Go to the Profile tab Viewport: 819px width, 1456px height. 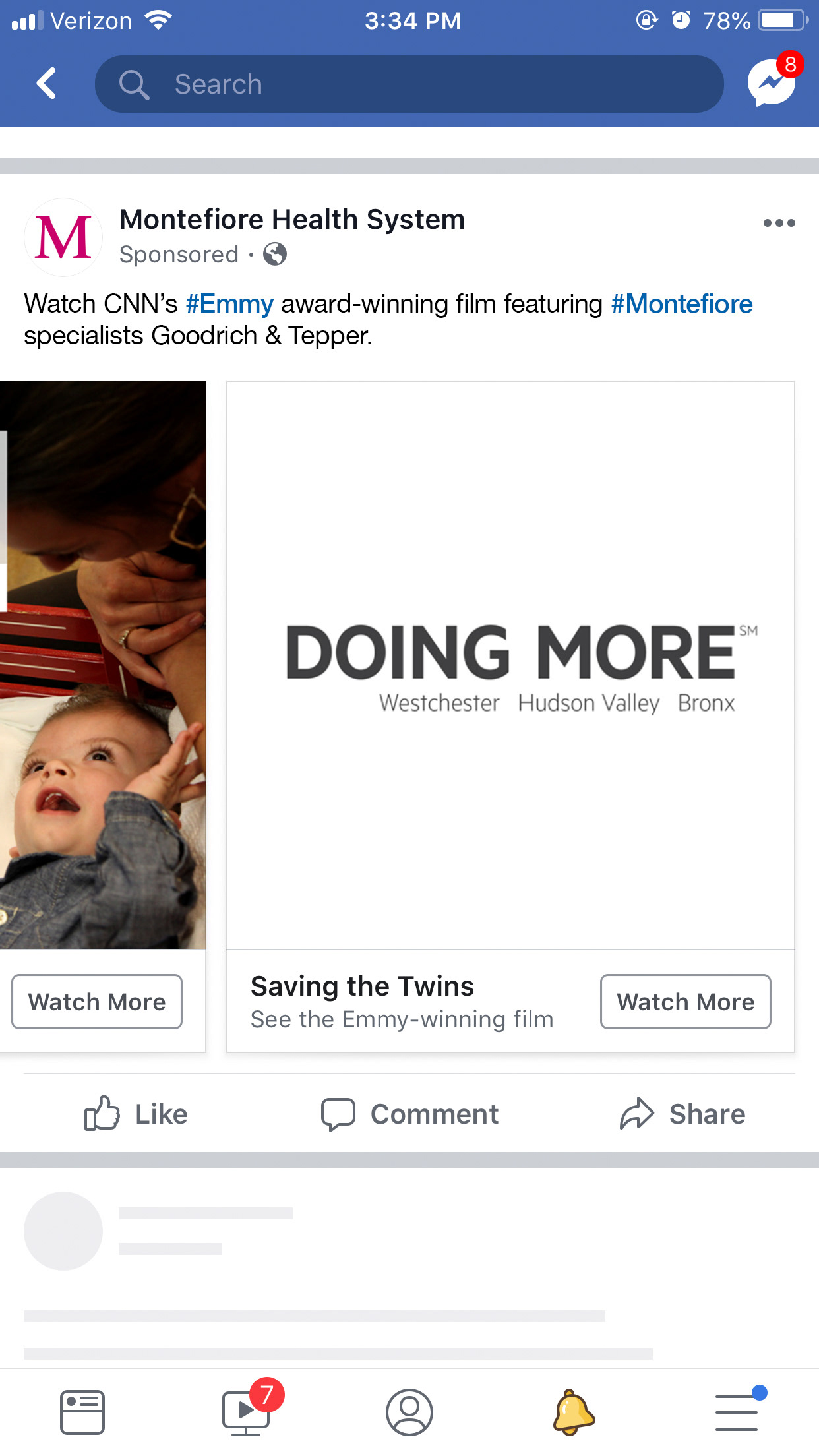point(409,1412)
